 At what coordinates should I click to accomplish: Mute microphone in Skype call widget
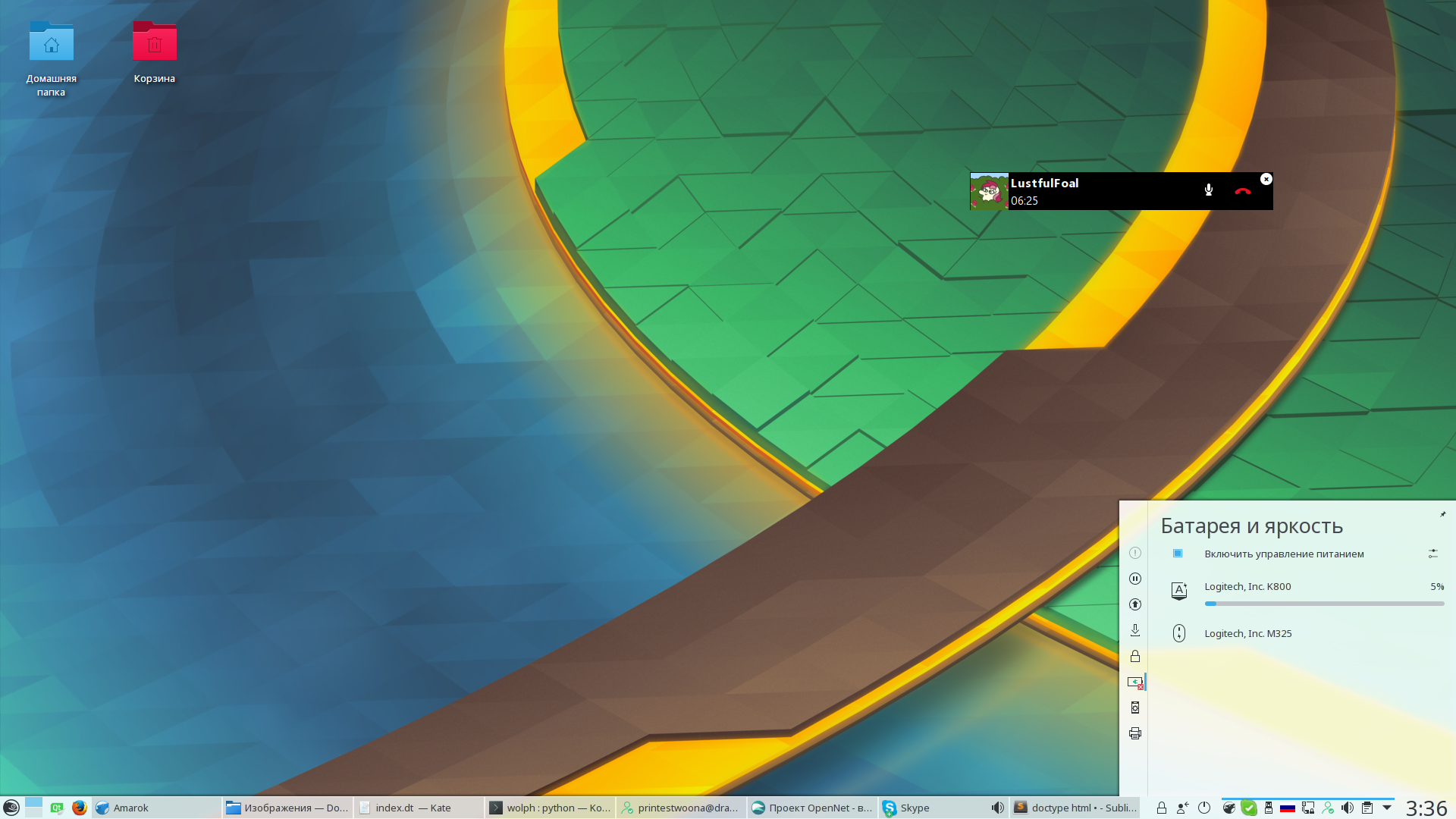point(1209,190)
